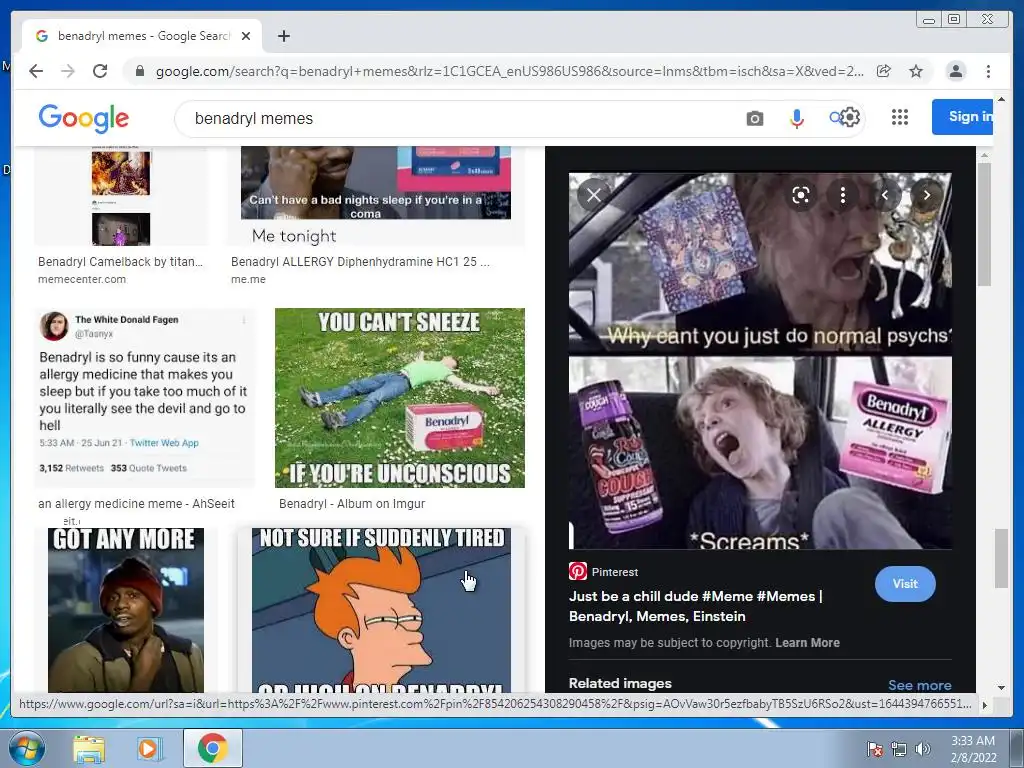This screenshot has width=1024, height=768.
Task: Go back to the previous page
Action: click(x=36, y=71)
